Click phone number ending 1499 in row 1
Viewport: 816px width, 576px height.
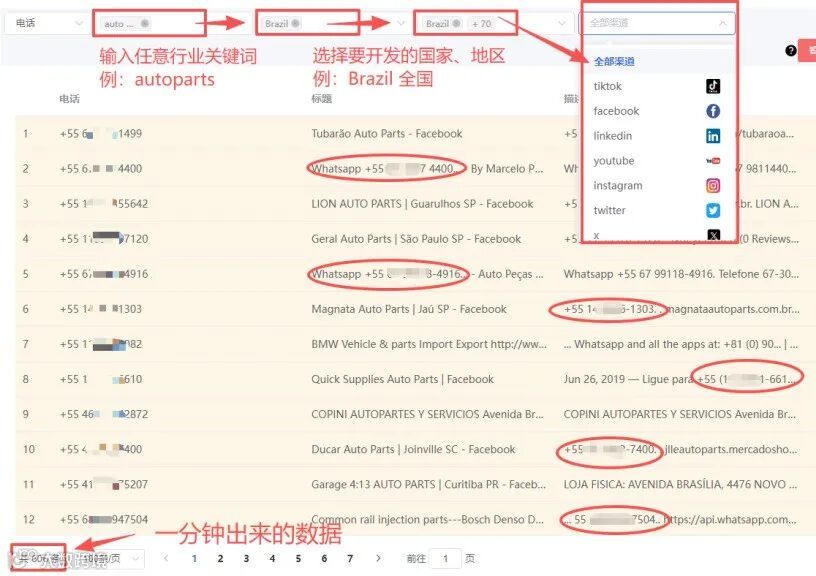[x=100, y=134]
